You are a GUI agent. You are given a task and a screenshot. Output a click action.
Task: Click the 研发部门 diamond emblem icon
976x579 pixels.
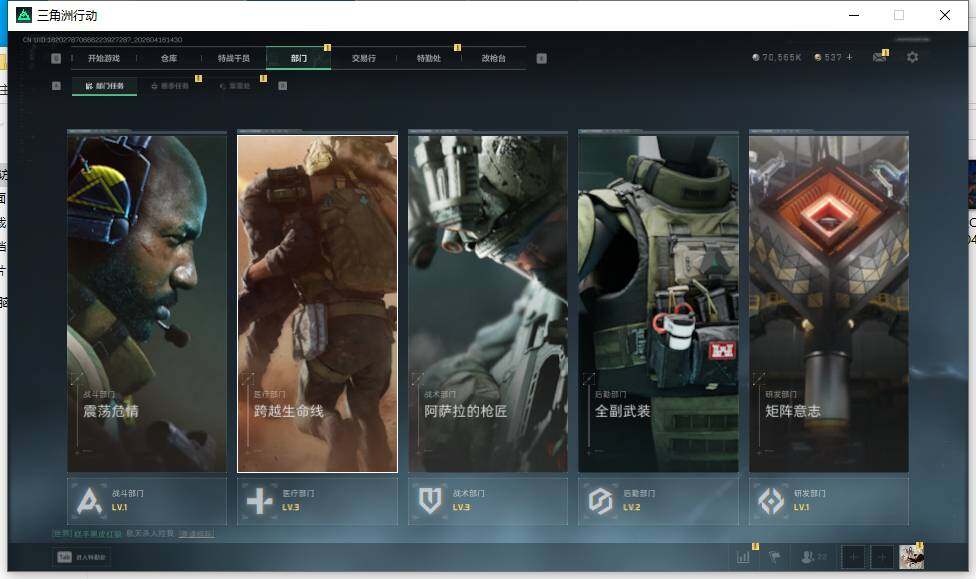(x=771, y=500)
